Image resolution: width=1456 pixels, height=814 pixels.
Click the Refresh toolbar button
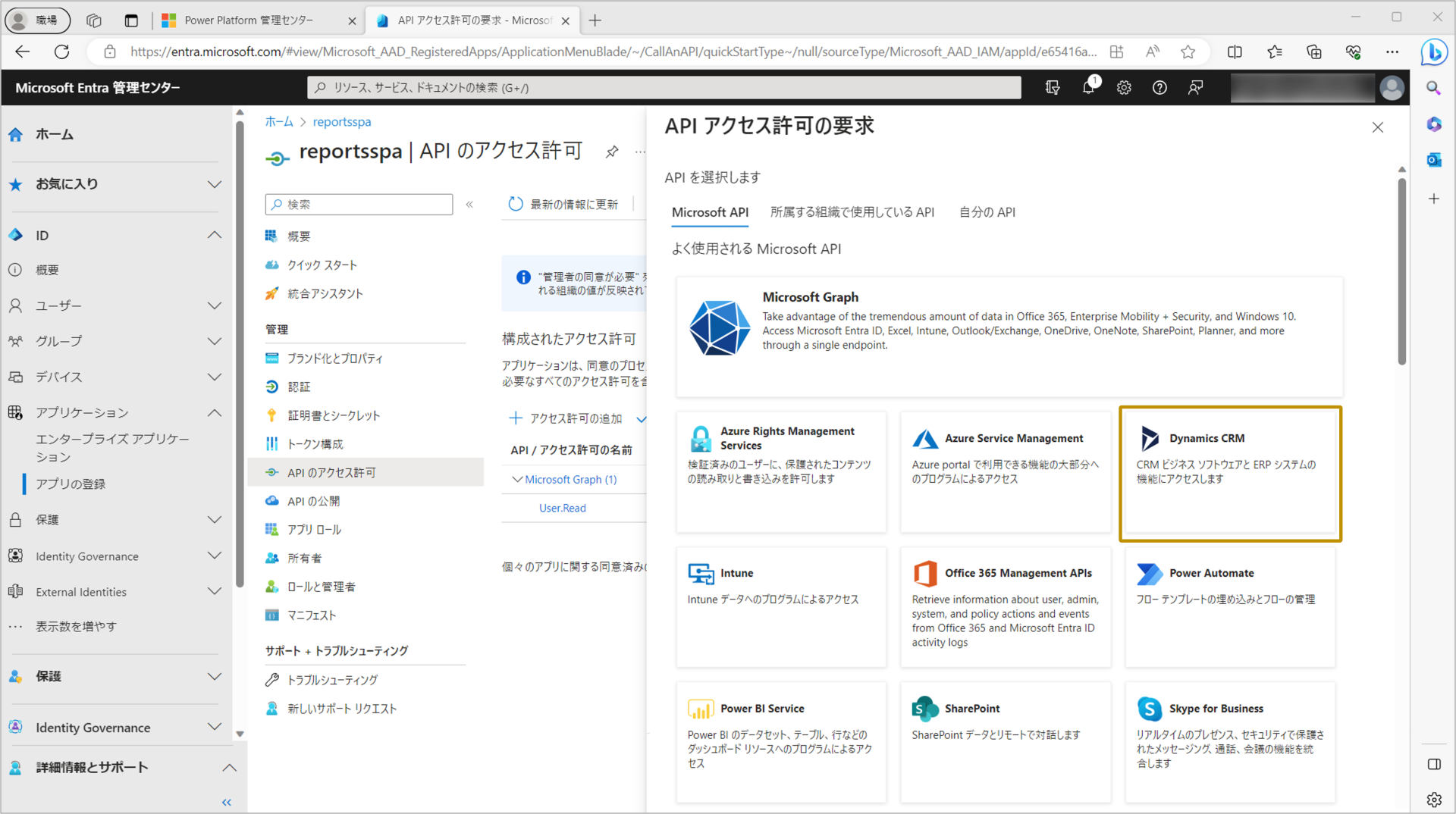563,204
